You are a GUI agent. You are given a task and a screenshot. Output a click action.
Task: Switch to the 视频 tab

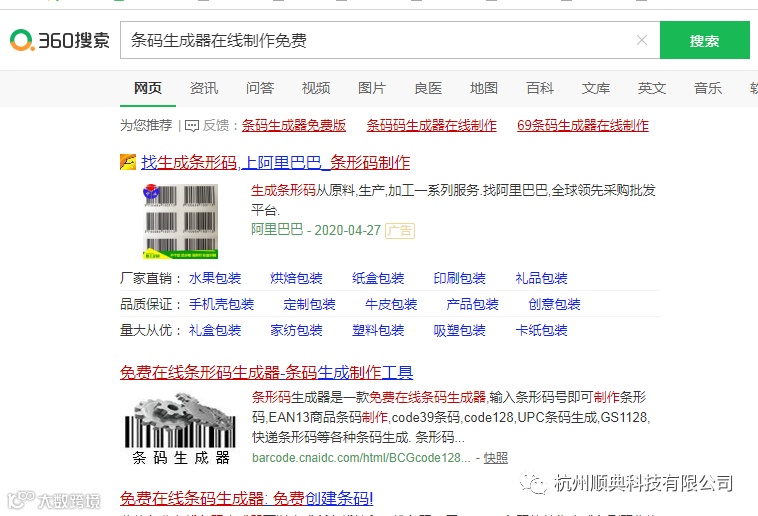coord(316,88)
